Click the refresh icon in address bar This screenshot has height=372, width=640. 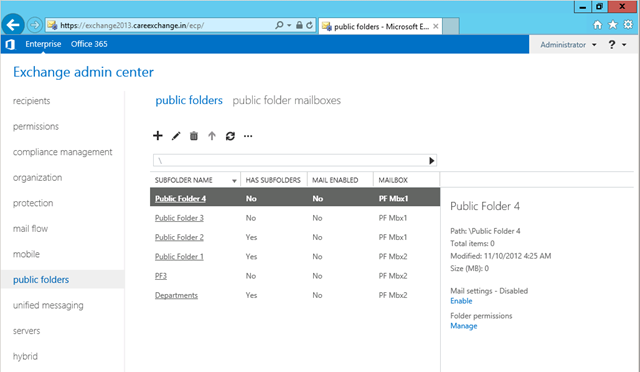pos(310,25)
